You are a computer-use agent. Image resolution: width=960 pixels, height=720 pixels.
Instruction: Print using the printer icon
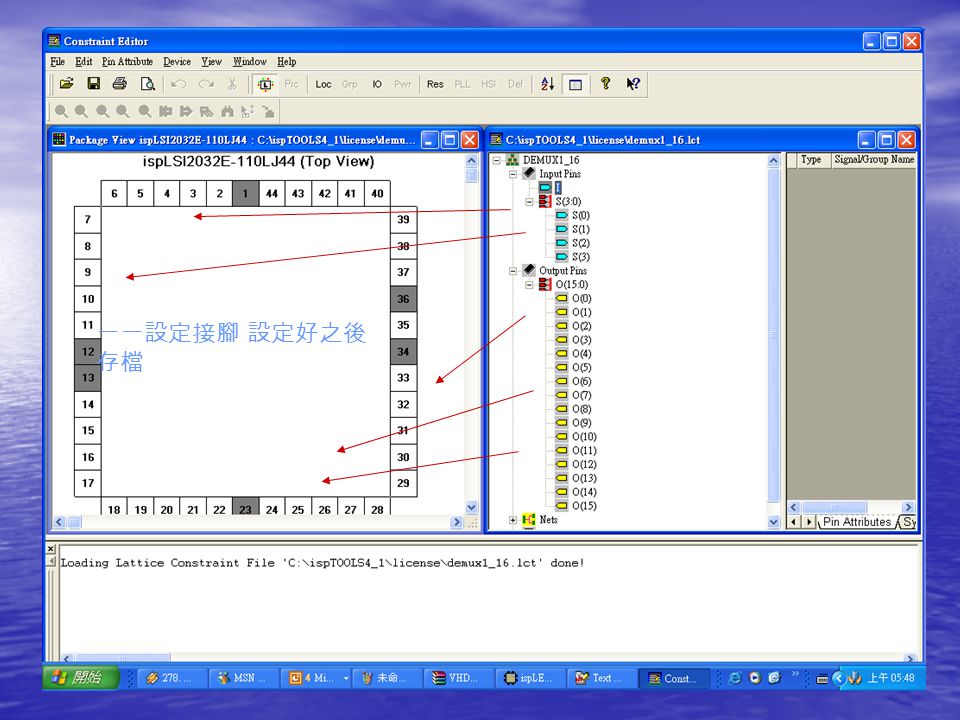120,84
